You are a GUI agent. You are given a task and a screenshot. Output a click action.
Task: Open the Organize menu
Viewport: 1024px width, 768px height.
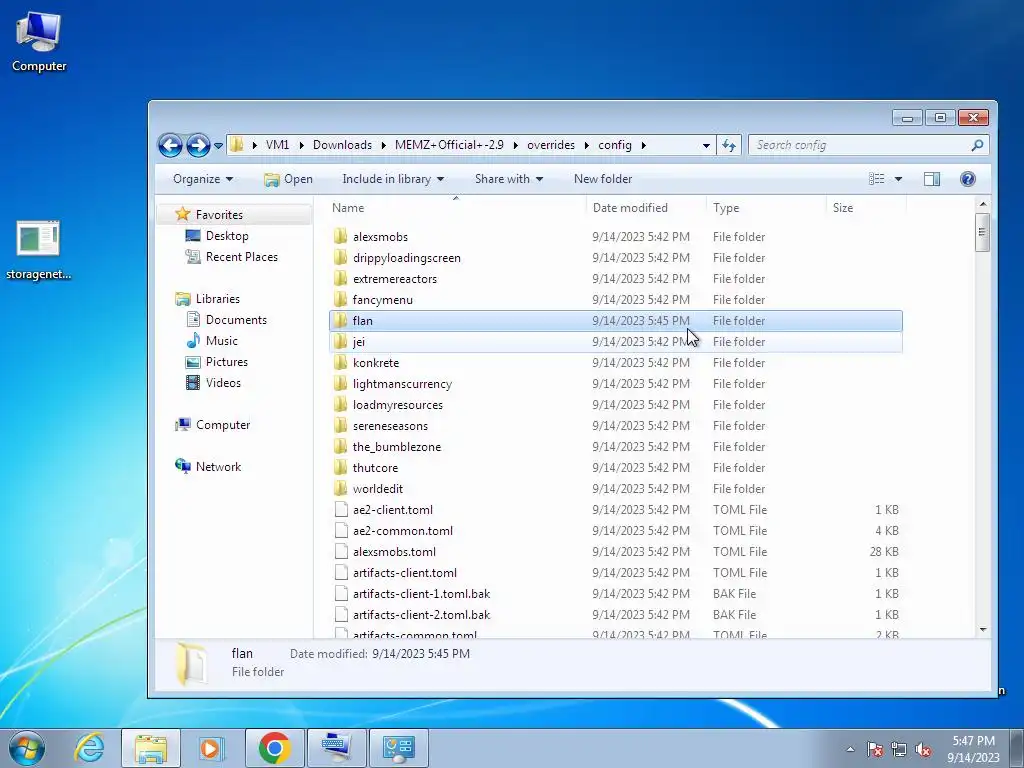[202, 179]
